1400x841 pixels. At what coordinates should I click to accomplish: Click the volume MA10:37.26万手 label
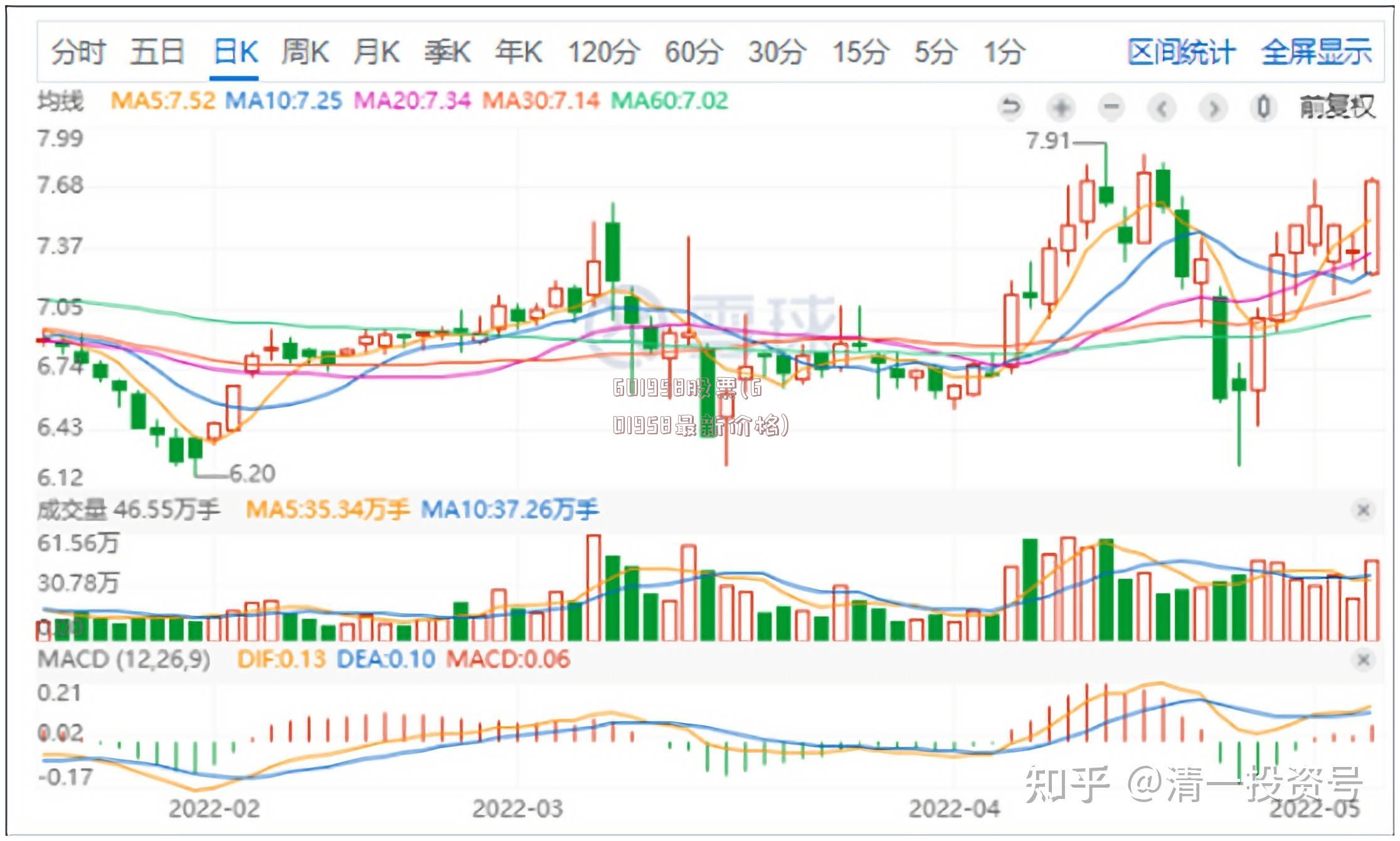tap(510, 510)
